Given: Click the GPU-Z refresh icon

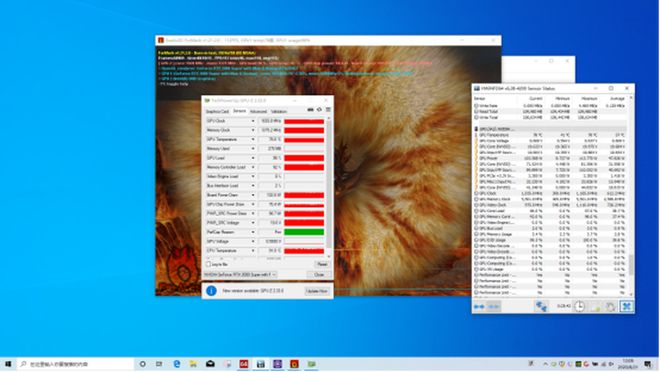Looking at the screenshot, I should point(319,110).
